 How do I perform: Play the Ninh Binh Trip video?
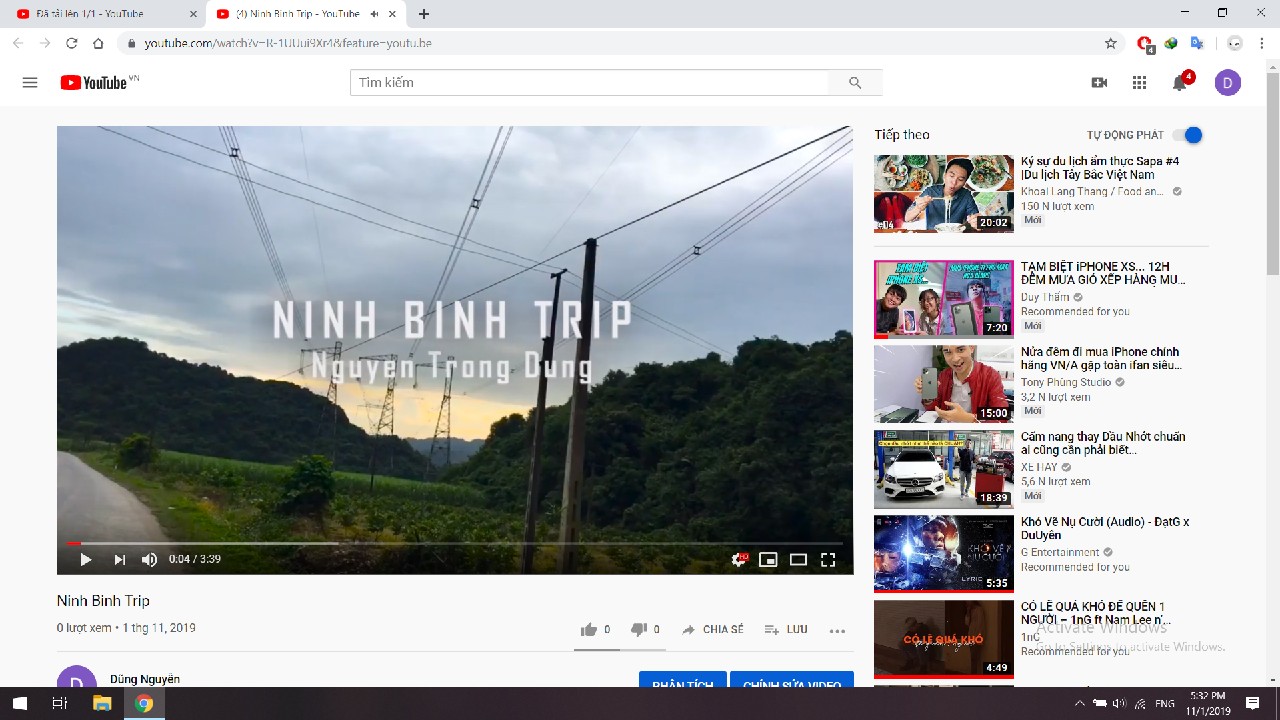[x=85, y=560]
